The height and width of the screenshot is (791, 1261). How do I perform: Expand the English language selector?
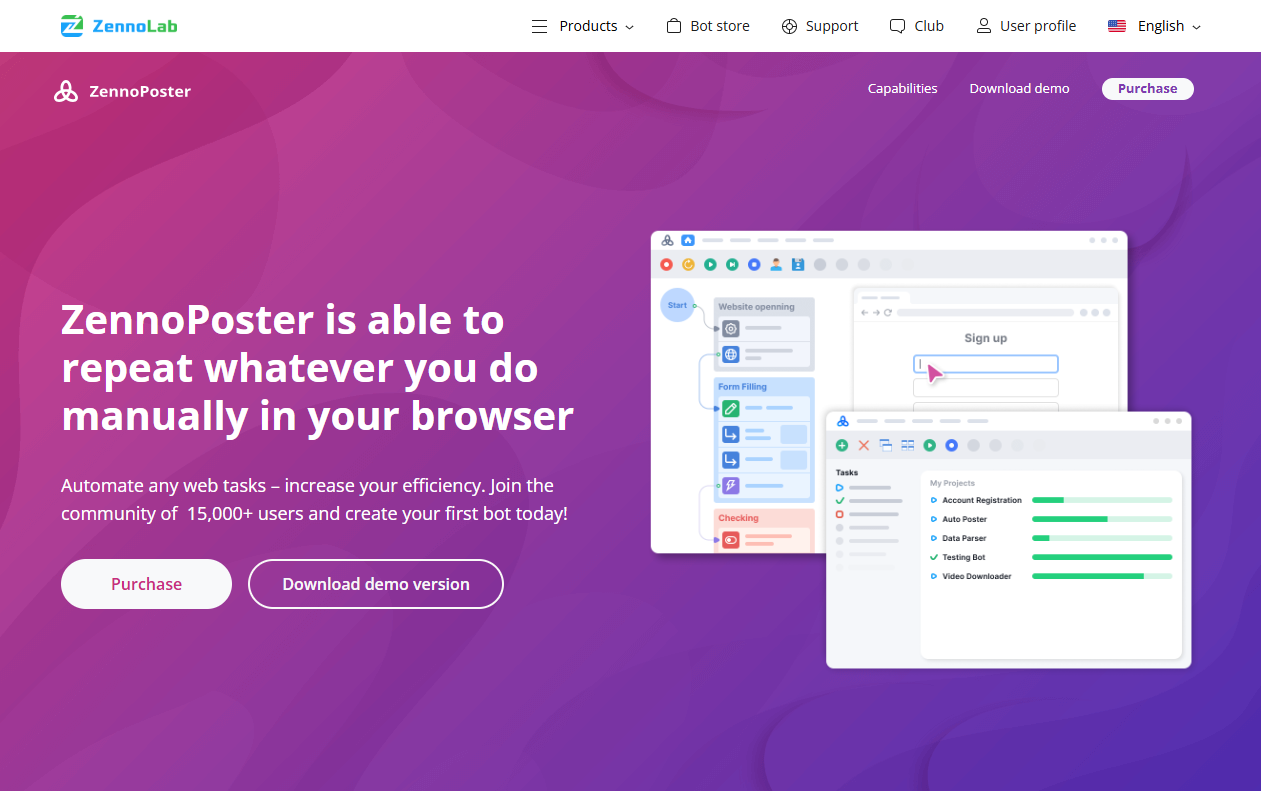point(1154,26)
